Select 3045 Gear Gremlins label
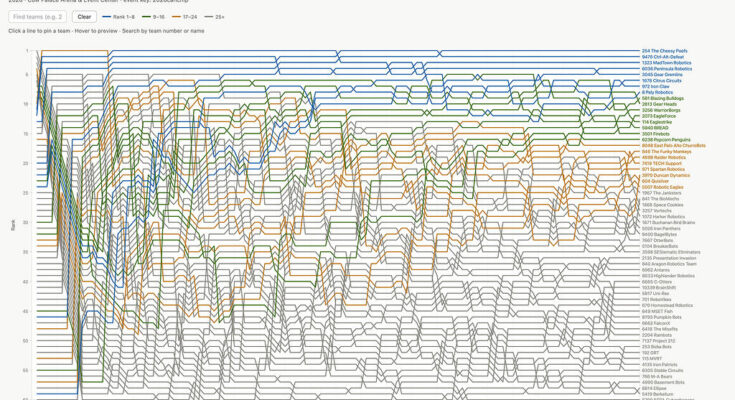The width and height of the screenshot is (735, 400). pos(662,75)
